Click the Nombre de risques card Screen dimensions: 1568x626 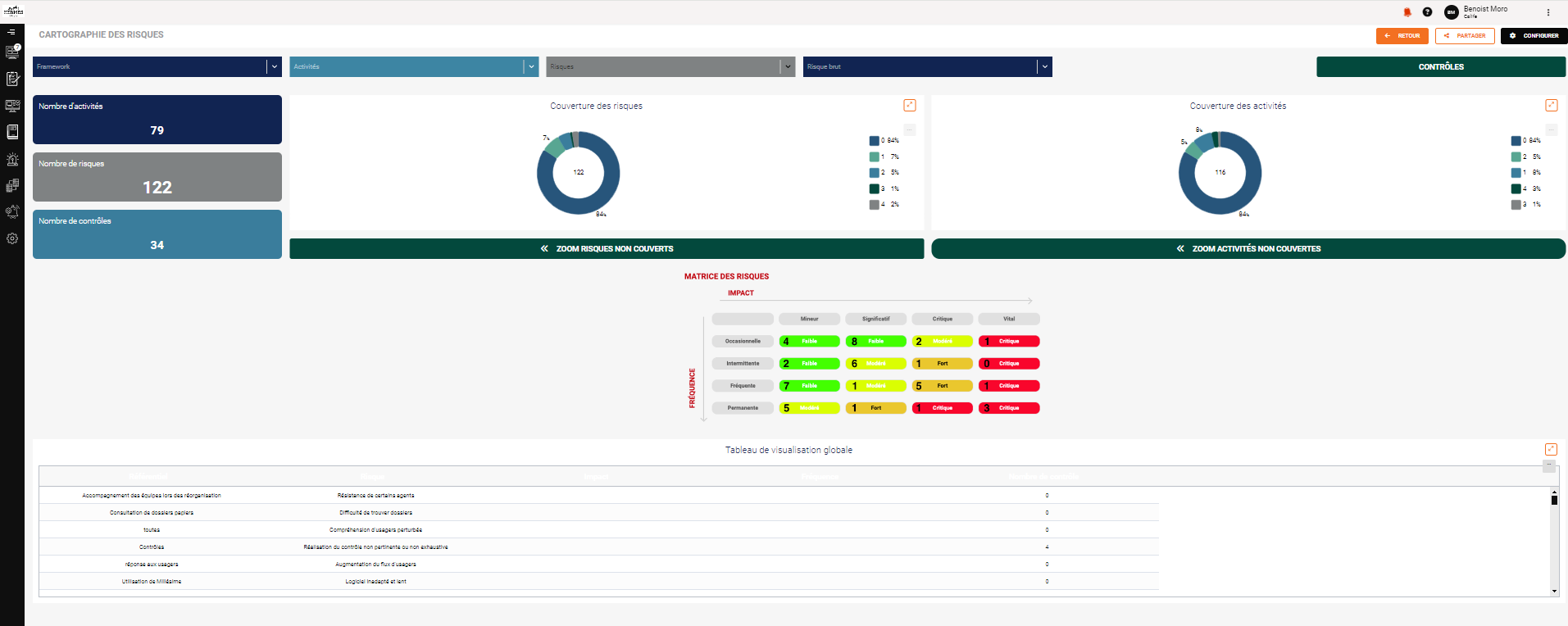(157, 177)
